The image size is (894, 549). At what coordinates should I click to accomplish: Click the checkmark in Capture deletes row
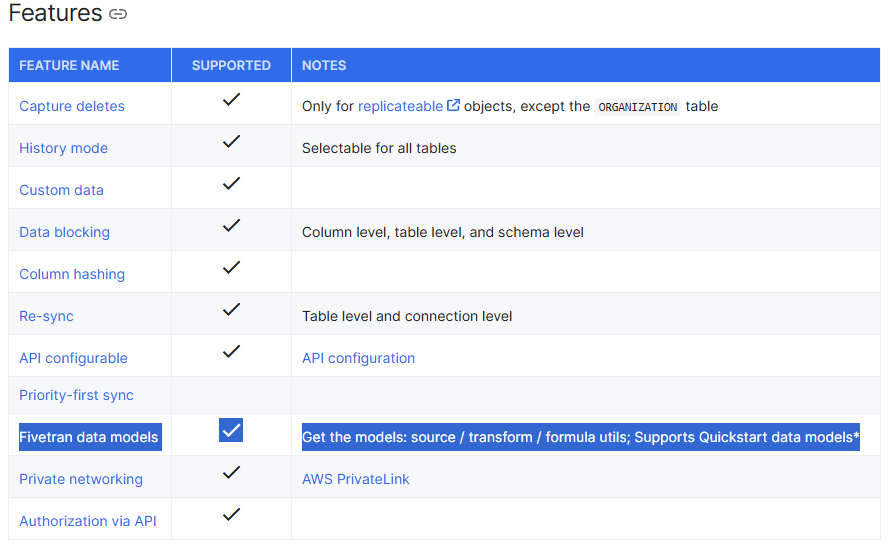pos(231,100)
